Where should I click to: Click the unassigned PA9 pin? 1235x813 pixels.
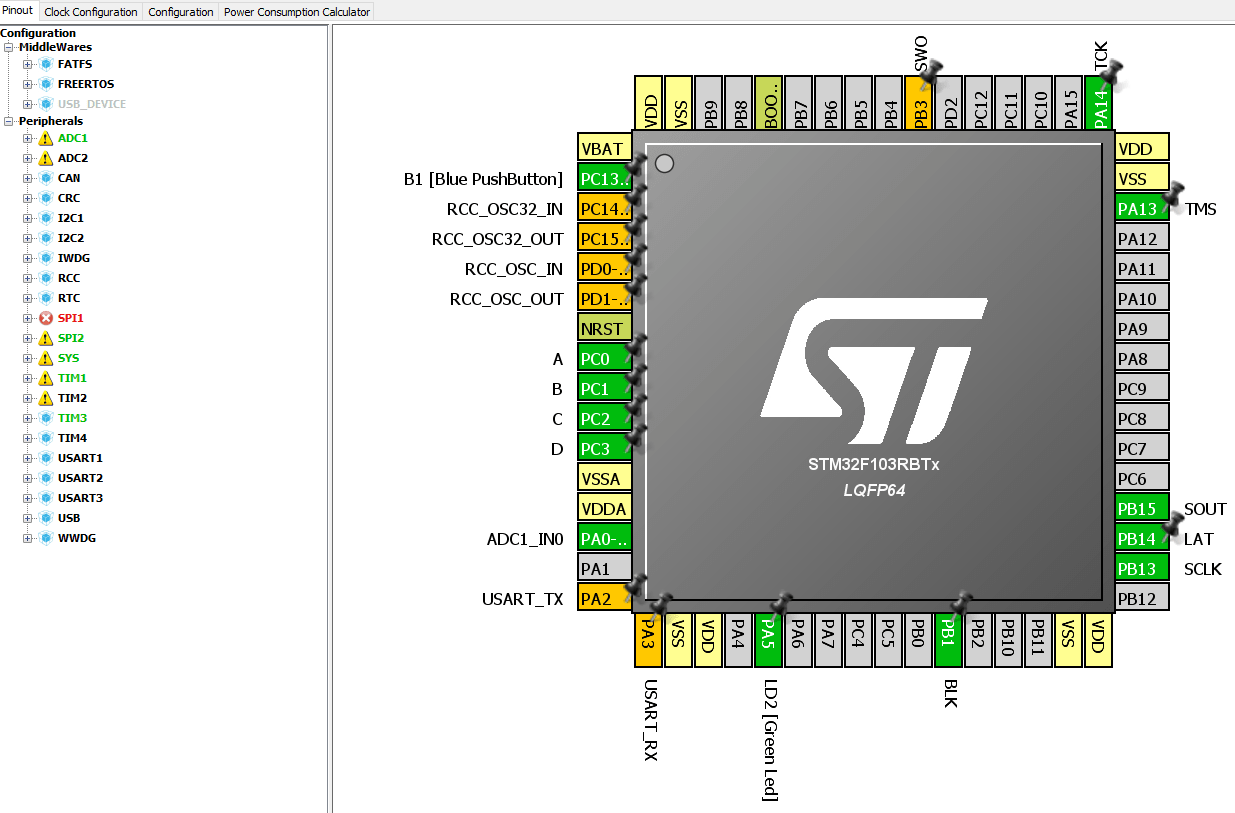tap(1142, 329)
